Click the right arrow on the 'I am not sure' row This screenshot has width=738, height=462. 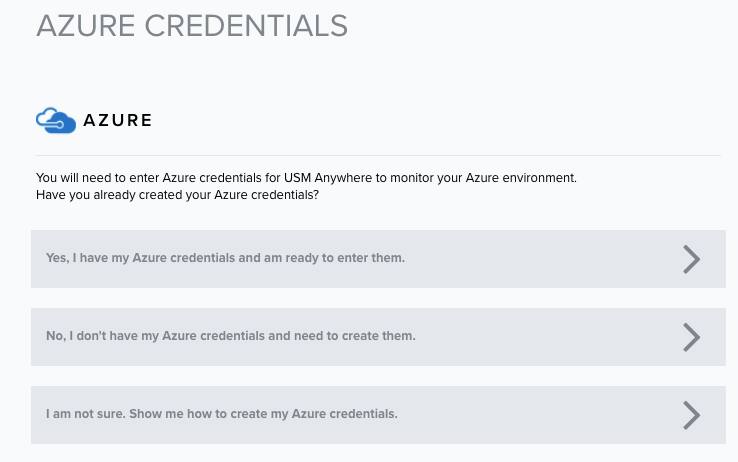coord(691,415)
